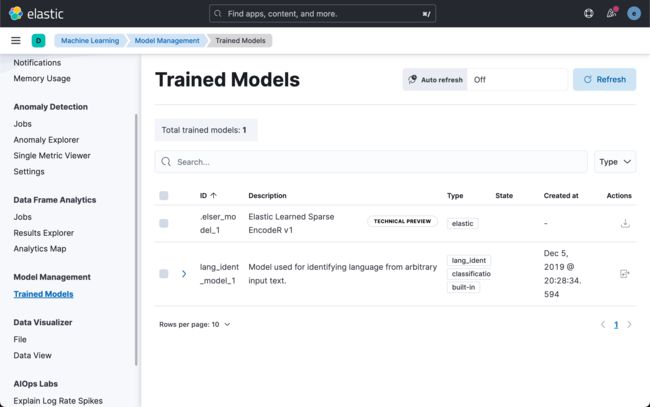Click the search magnifier icon in models search
This screenshot has height=407, width=650.
[x=166, y=162]
